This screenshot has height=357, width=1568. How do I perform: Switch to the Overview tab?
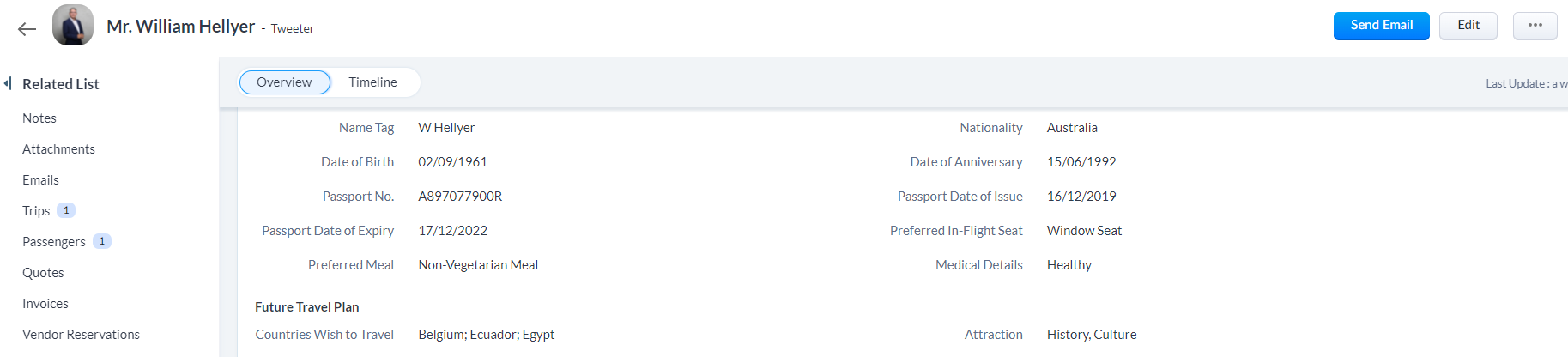pos(284,82)
